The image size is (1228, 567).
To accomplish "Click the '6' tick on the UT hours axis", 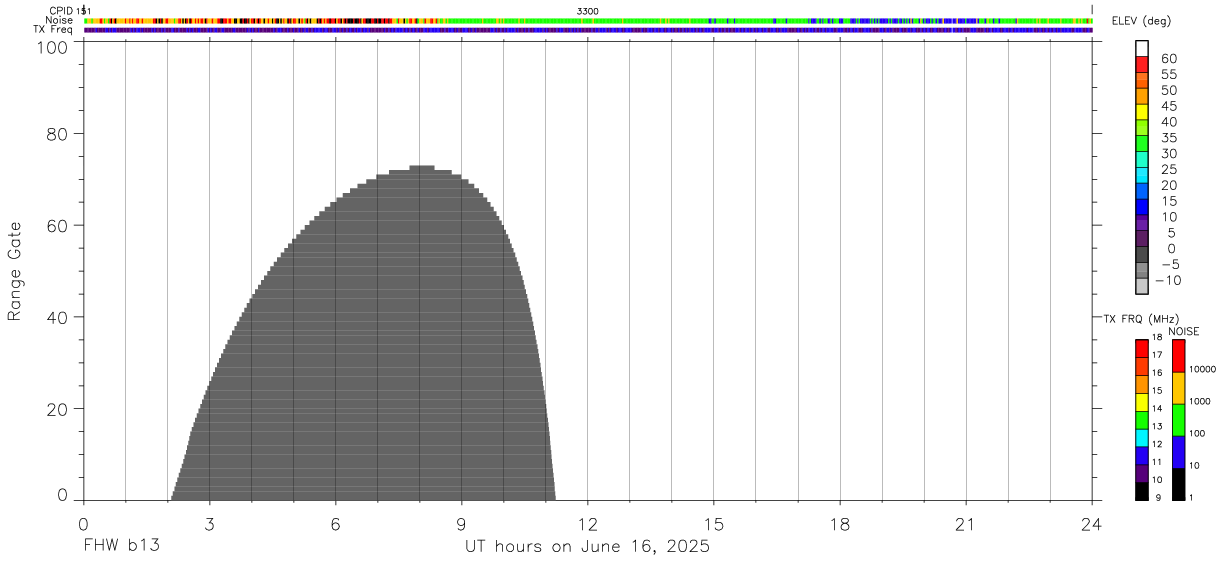I will 336,523.
